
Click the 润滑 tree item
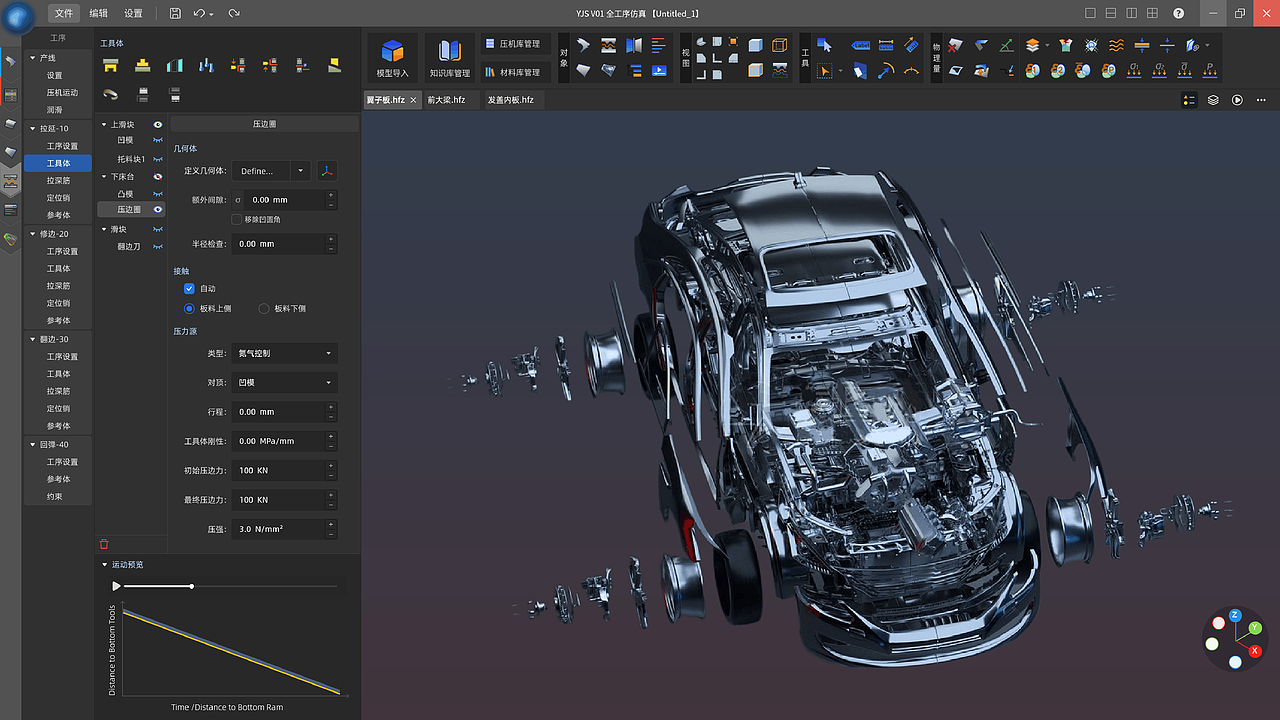pyautogui.click(x=54, y=110)
